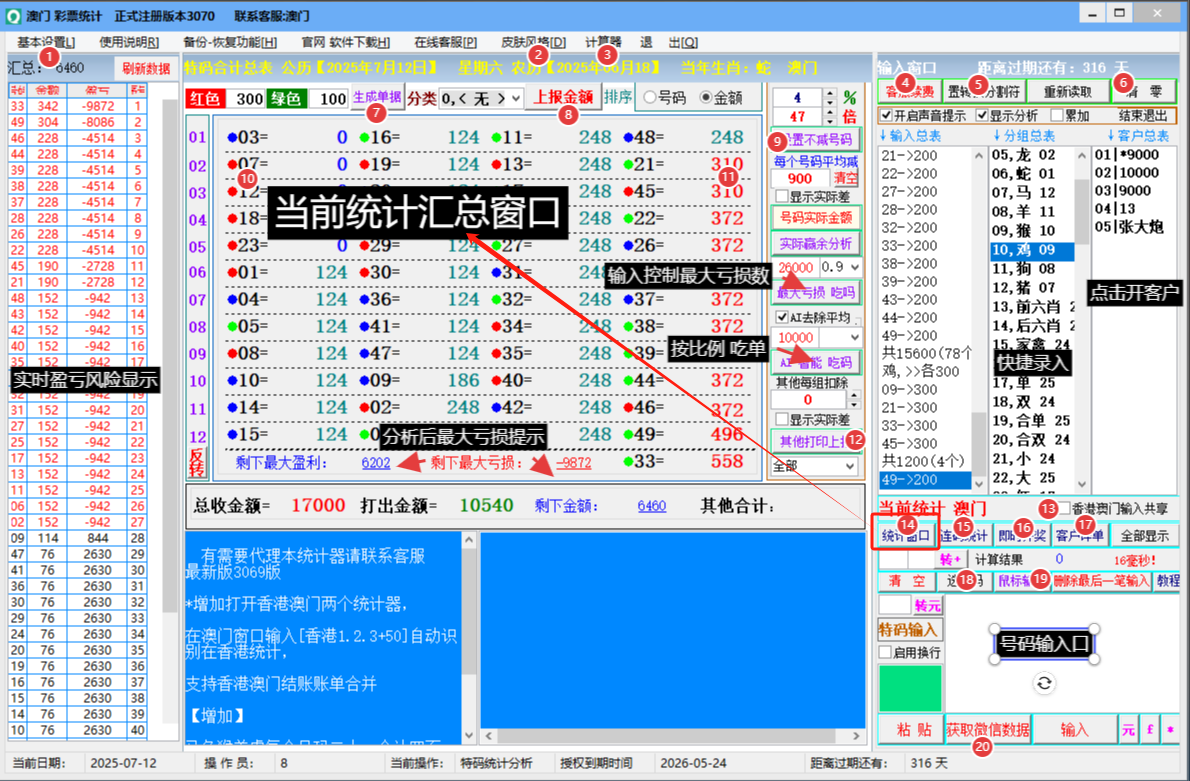The height and width of the screenshot is (781, 1190).
Task: Click the 生成单据 button
Action: tap(377, 97)
